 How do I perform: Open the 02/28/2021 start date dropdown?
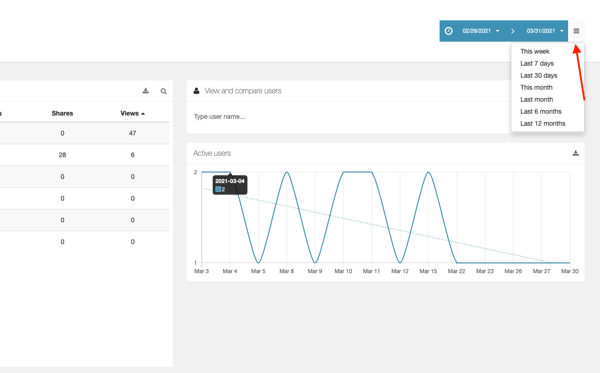[x=481, y=31]
